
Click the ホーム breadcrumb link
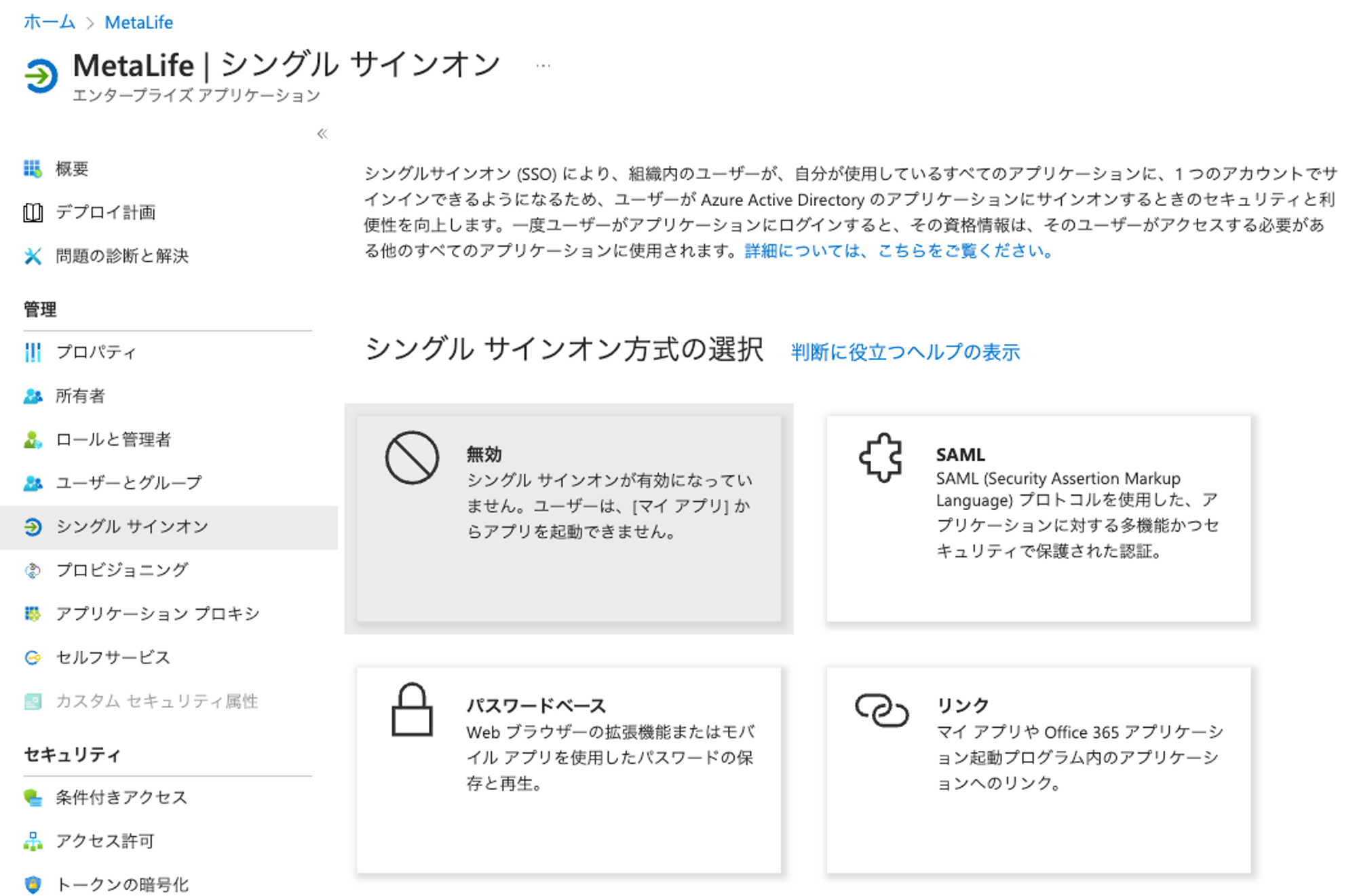click(49, 22)
